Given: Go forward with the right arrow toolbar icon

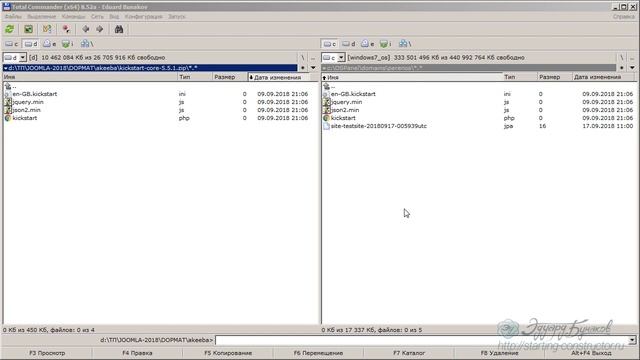Looking at the screenshot, I should (100, 29).
